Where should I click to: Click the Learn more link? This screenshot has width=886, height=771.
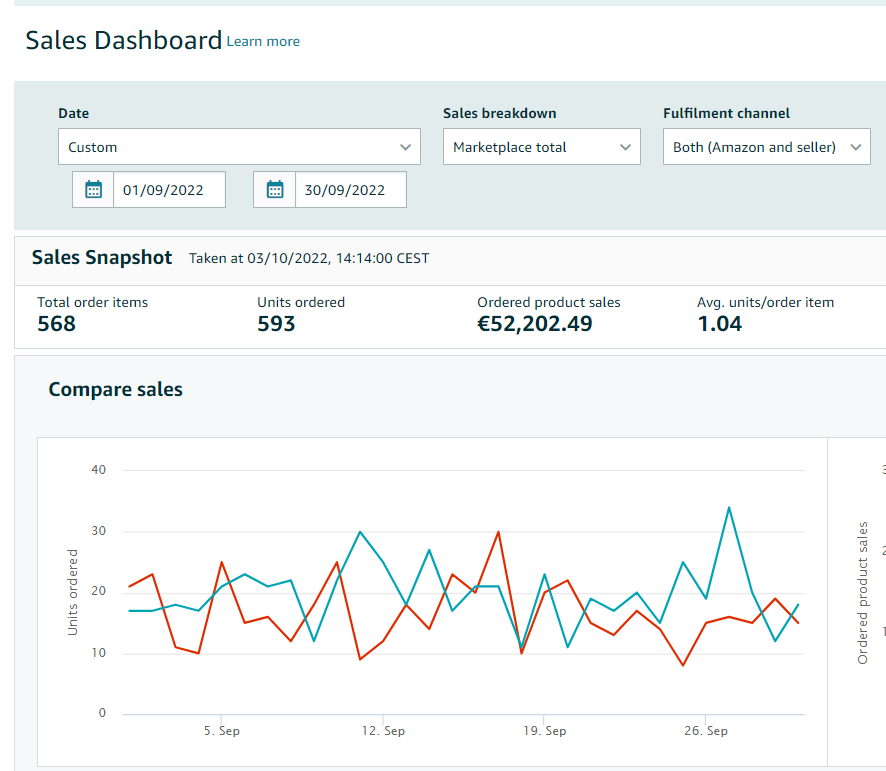(x=263, y=42)
